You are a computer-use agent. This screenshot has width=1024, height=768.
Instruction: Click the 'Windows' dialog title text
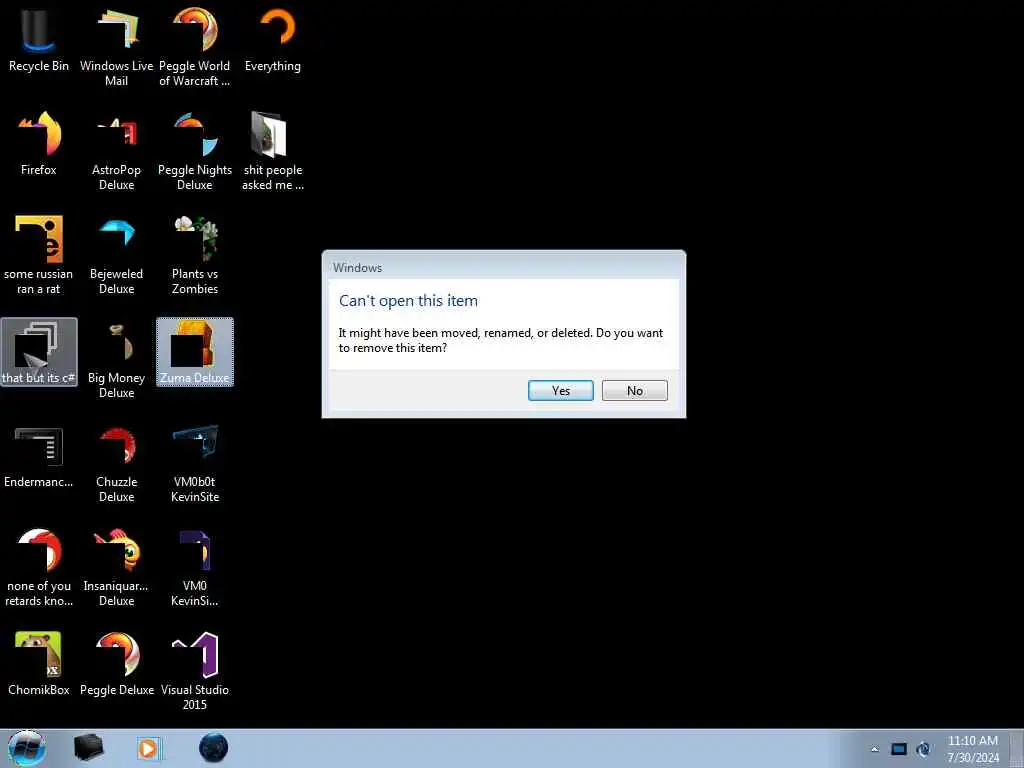pos(357,268)
